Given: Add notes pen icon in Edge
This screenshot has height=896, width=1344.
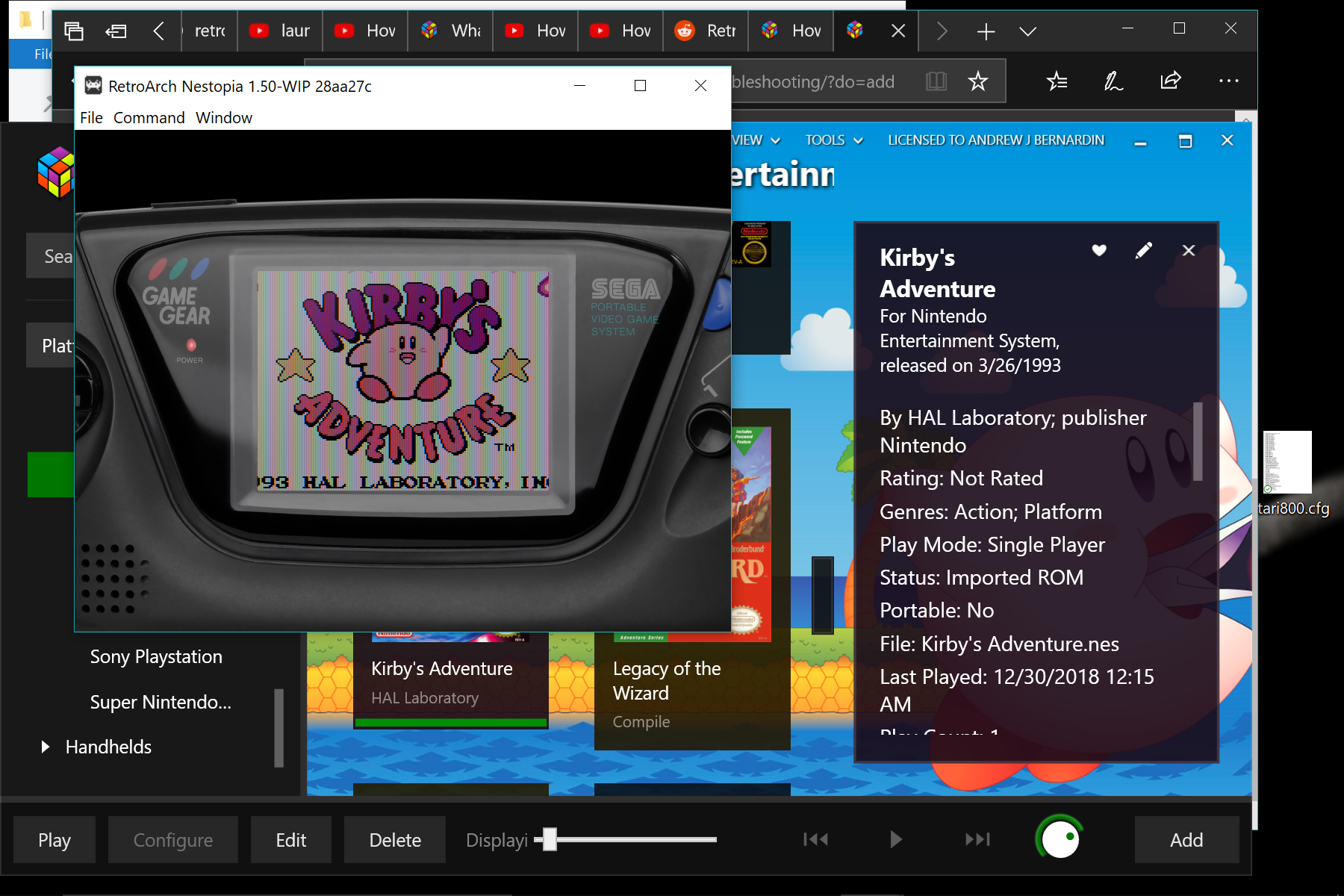Looking at the screenshot, I should 1113,81.
